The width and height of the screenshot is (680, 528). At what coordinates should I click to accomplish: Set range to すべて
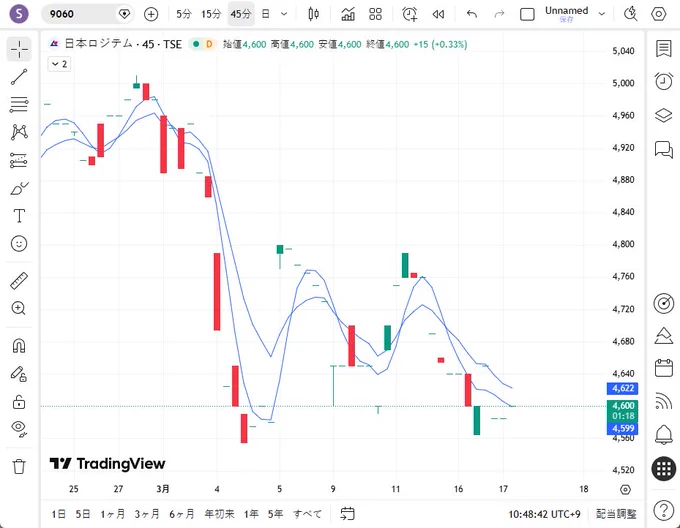point(307,514)
